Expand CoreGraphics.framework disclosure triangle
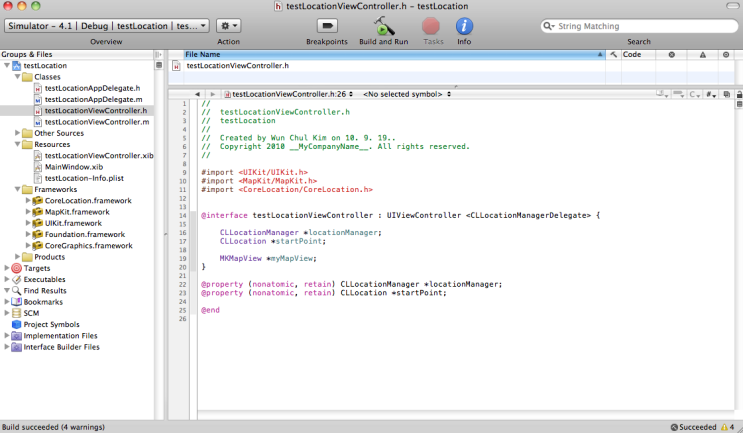Image resolution: width=743 pixels, height=433 pixels. coord(28,245)
